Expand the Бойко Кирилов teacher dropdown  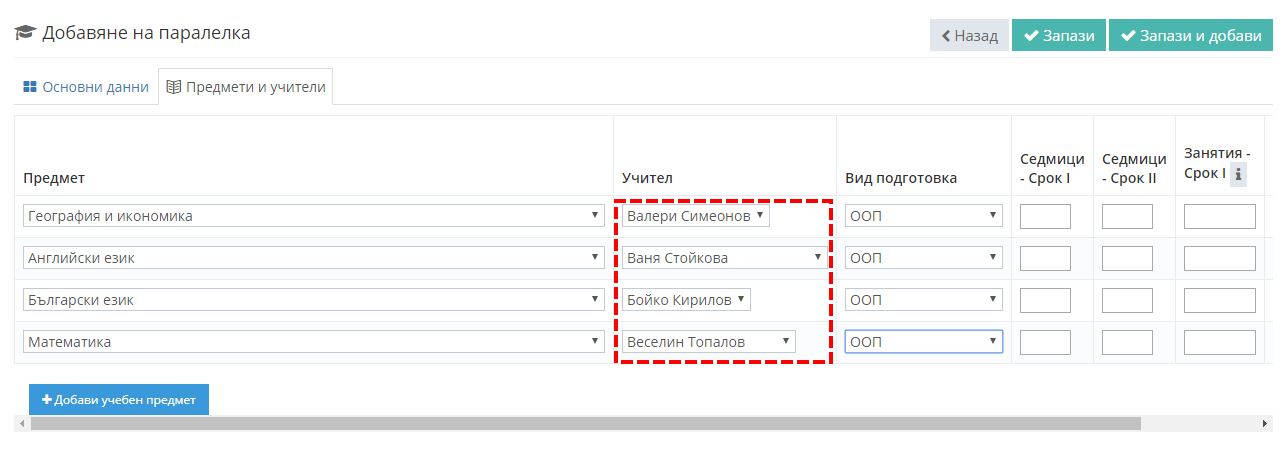click(686, 300)
